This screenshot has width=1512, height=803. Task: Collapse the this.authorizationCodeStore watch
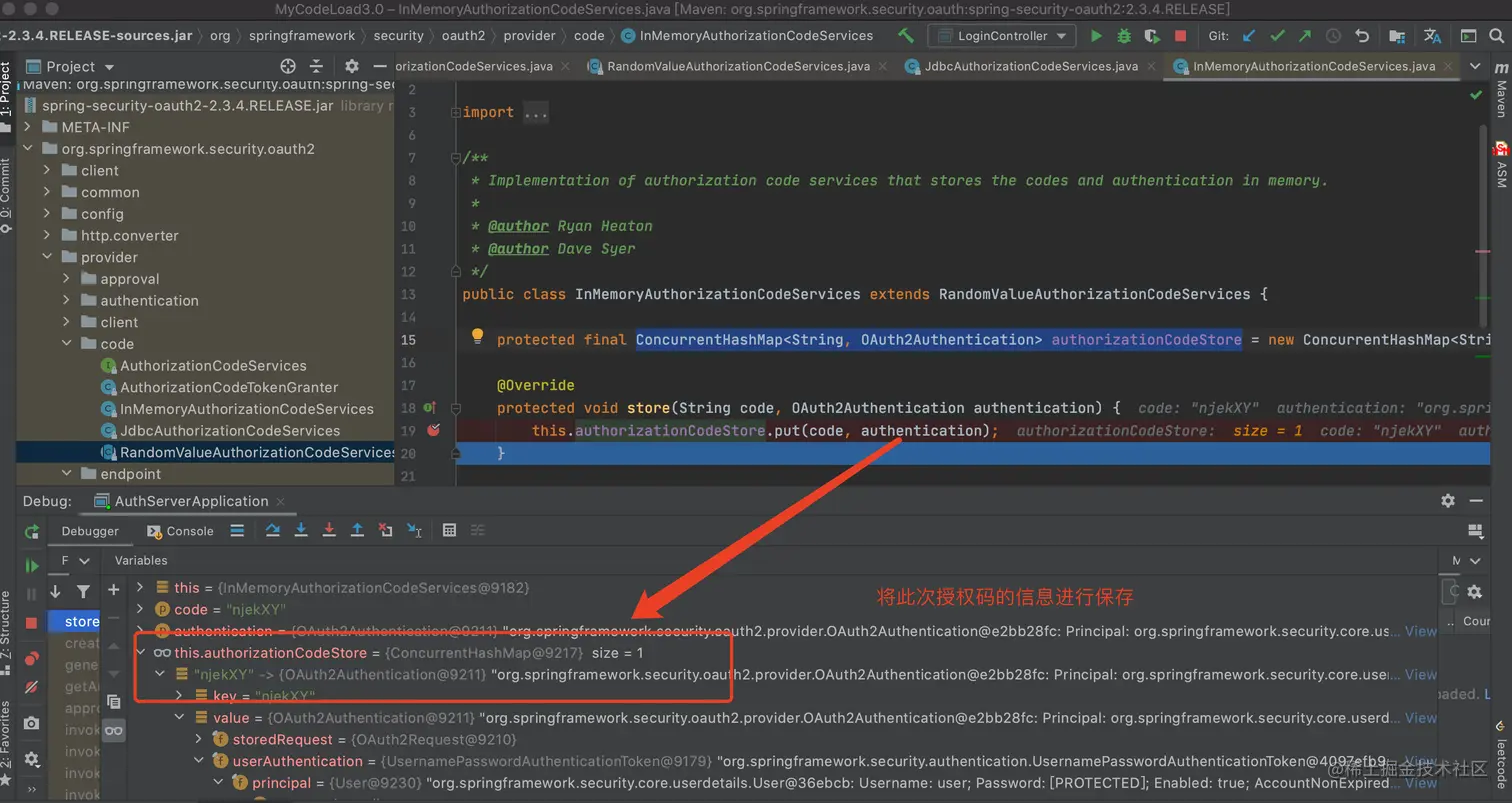(141, 652)
